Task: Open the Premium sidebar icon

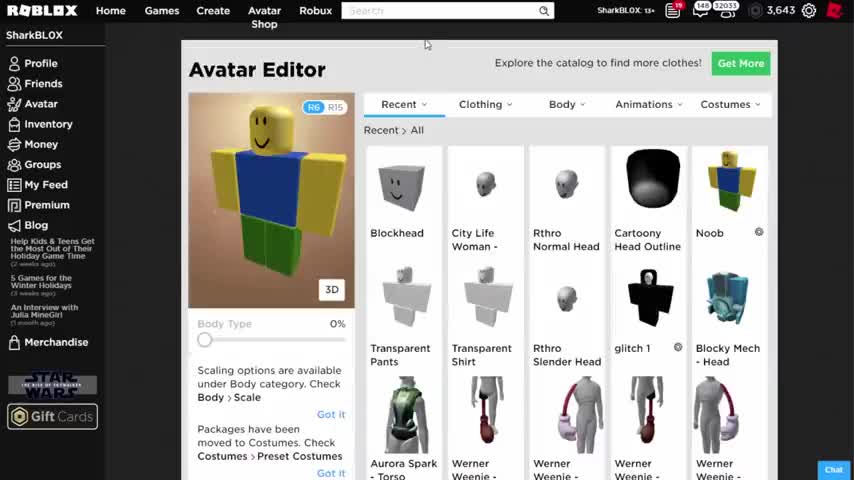Action: pyautogui.click(x=14, y=205)
